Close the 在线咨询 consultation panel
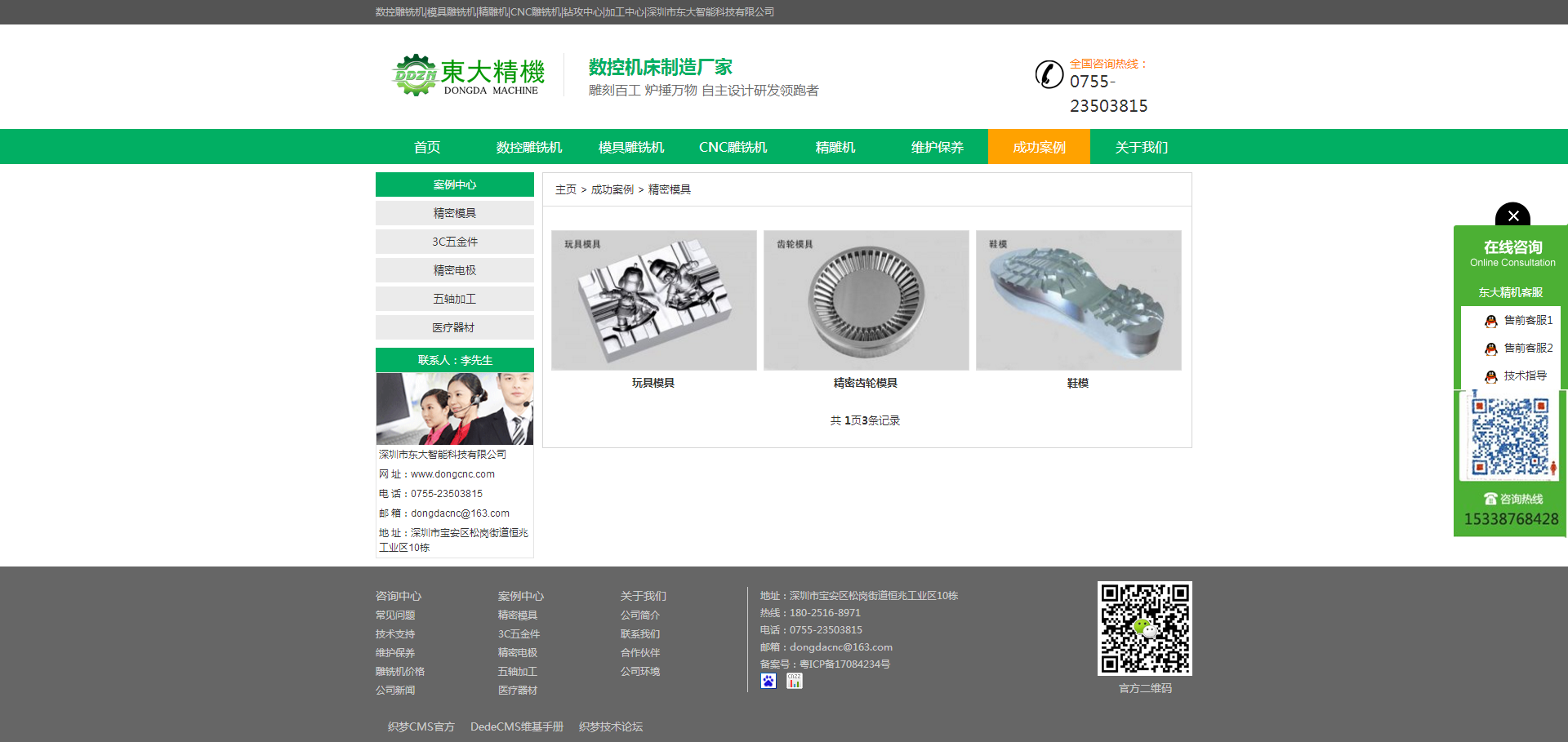The image size is (1568, 742). (1513, 216)
